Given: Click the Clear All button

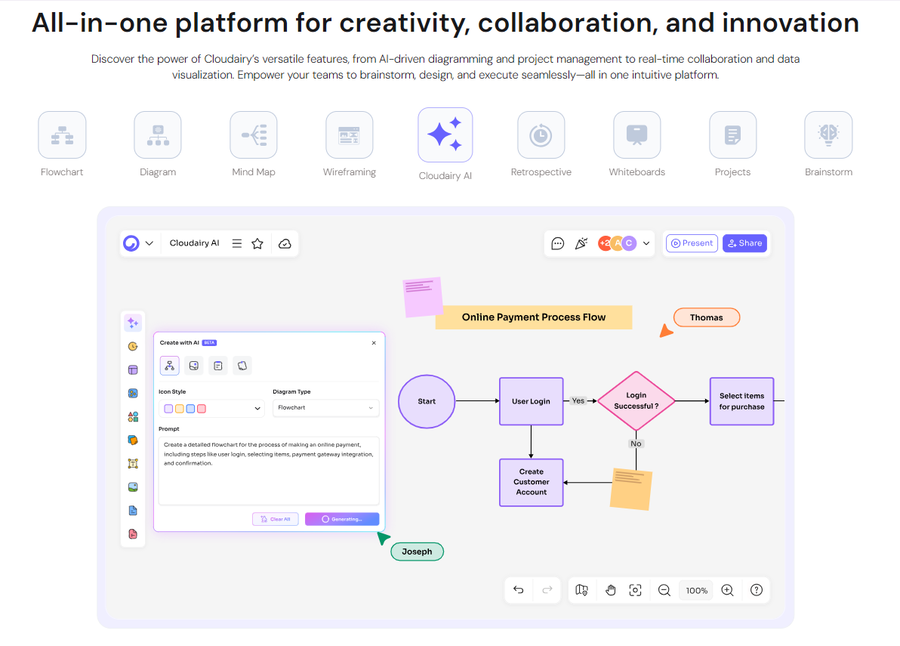Looking at the screenshot, I should coord(276,519).
